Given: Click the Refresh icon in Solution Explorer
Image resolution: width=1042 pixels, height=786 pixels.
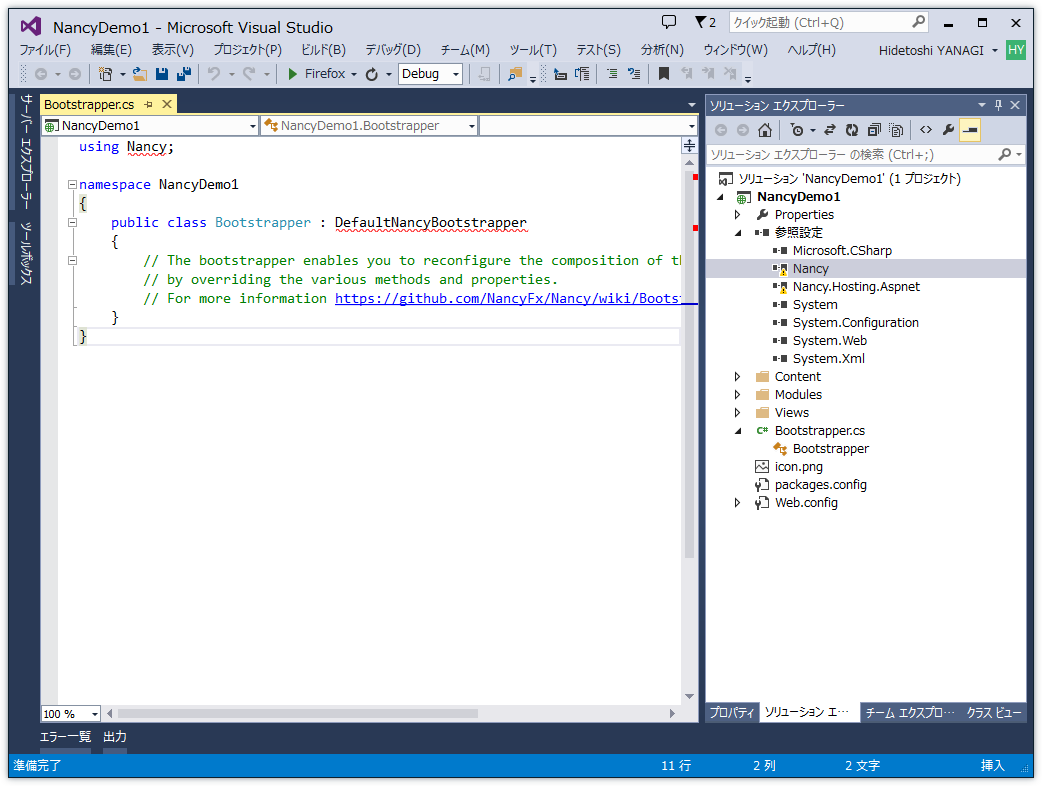Looking at the screenshot, I should 851,130.
